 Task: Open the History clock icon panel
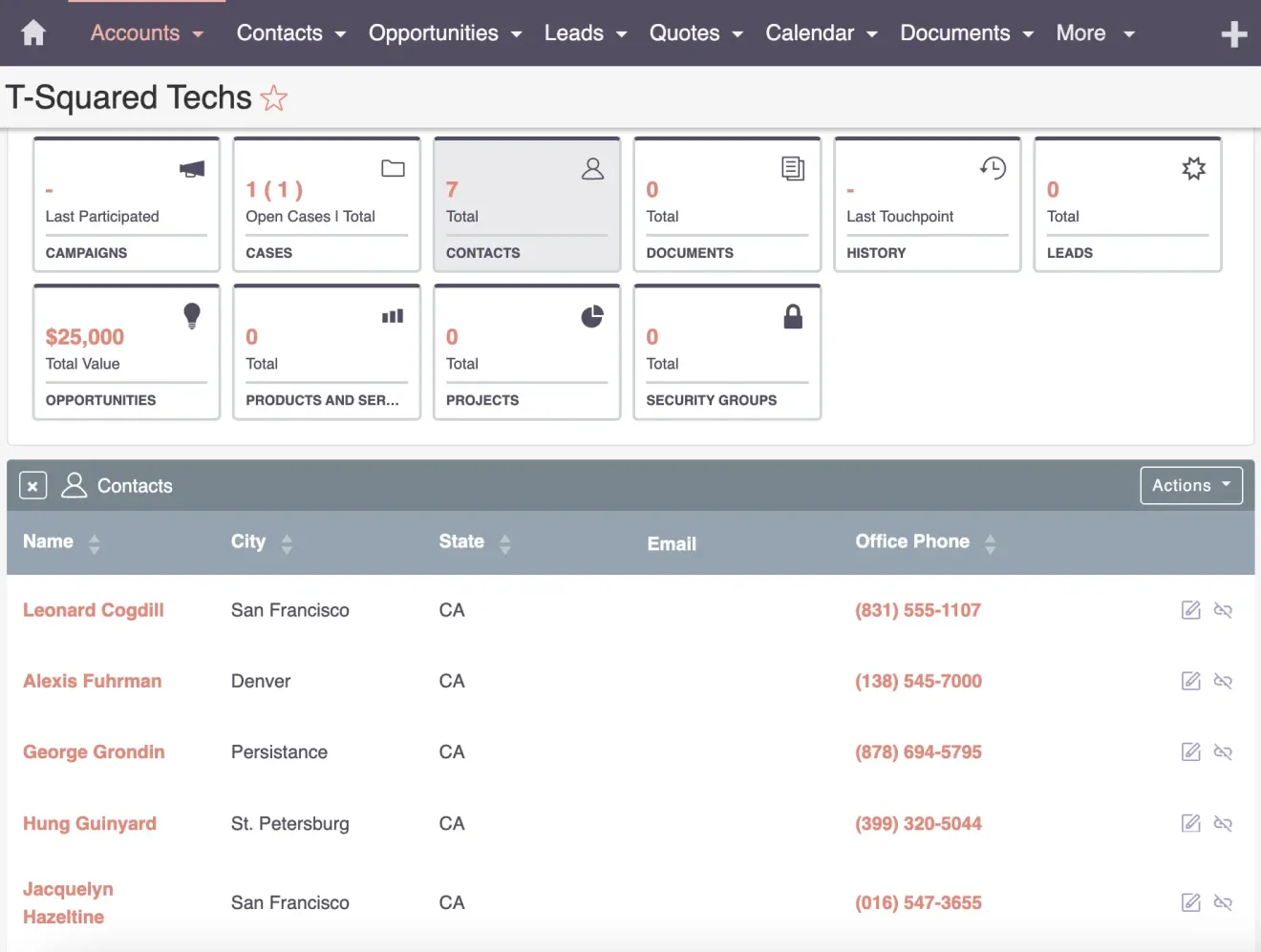point(994,168)
